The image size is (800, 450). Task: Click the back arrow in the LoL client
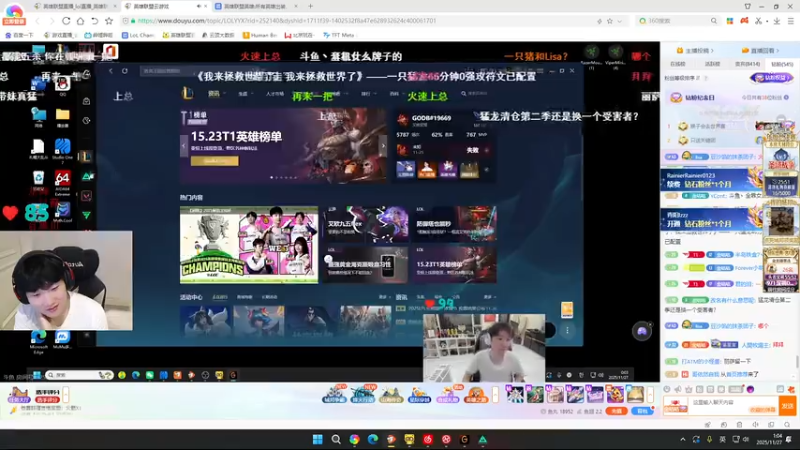coord(111,70)
